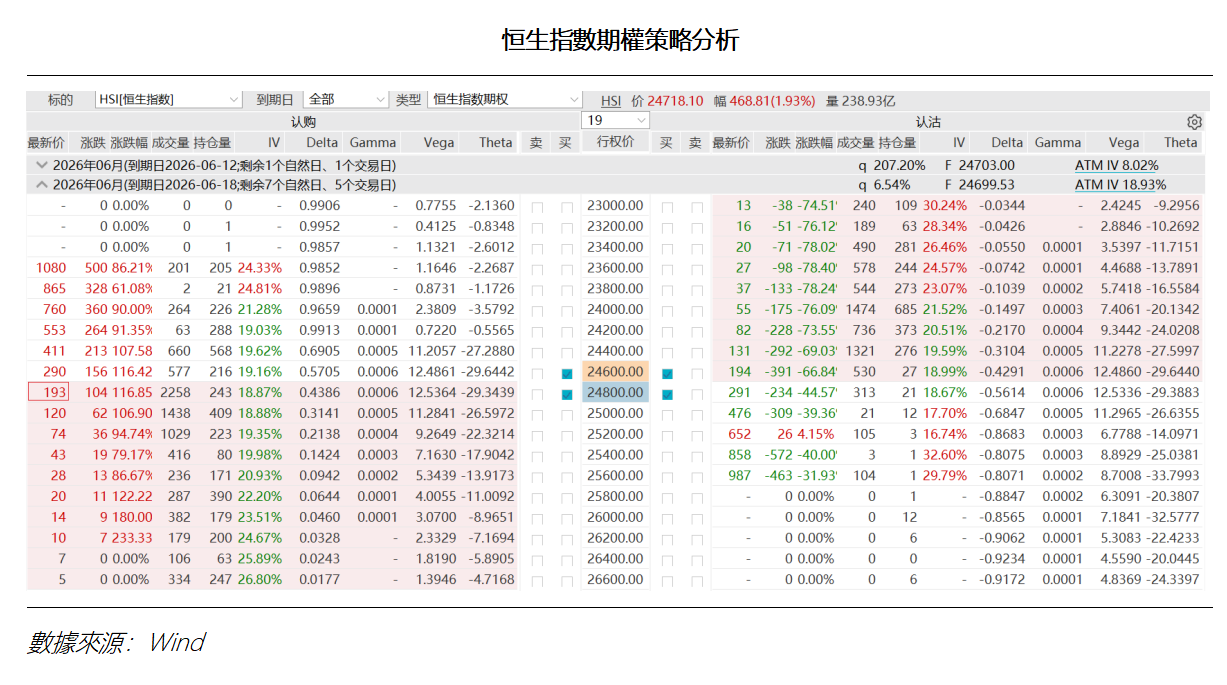Click the put Theta value -33.7993
This screenshot has width=1227, height=685.
(x=1173, y=477)
